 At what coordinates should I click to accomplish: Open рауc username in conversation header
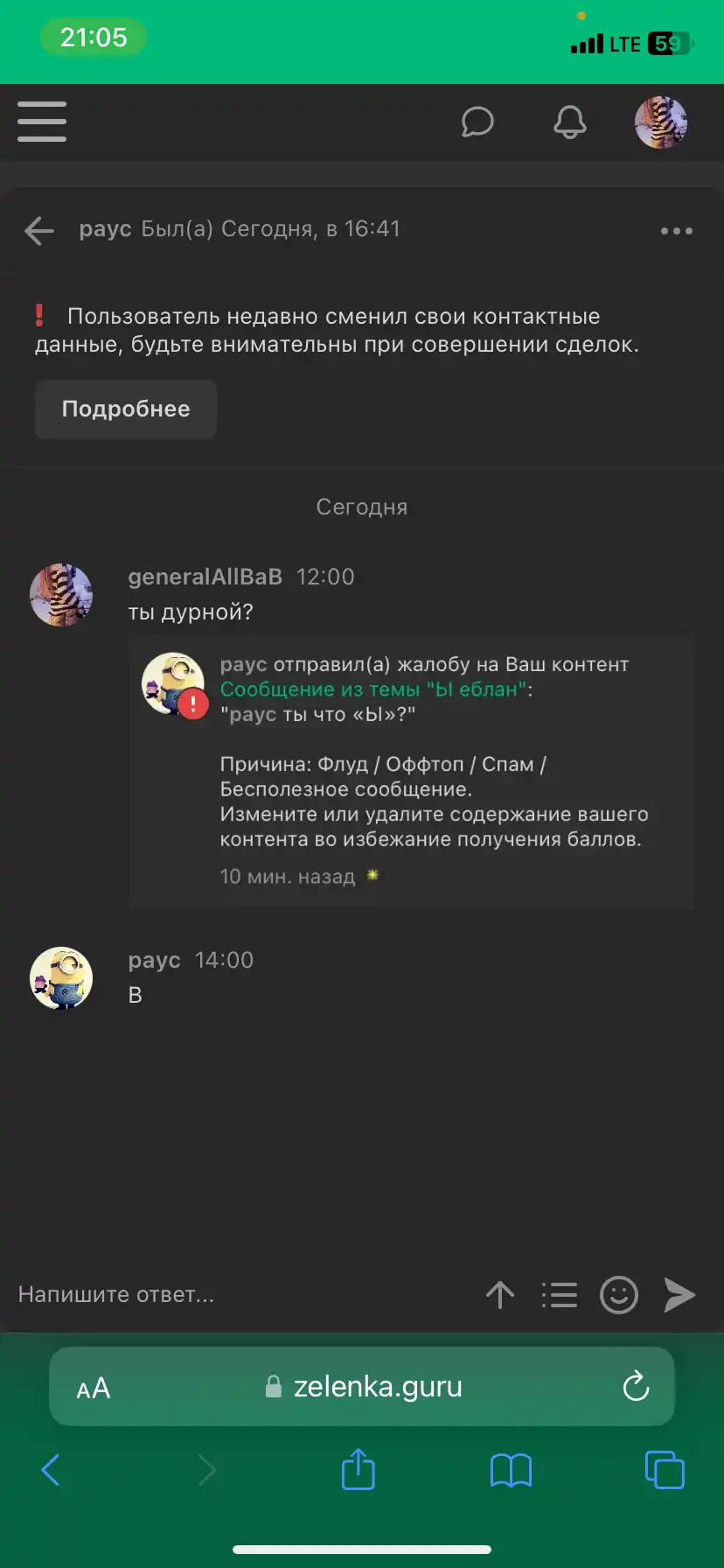pos(105,229)
